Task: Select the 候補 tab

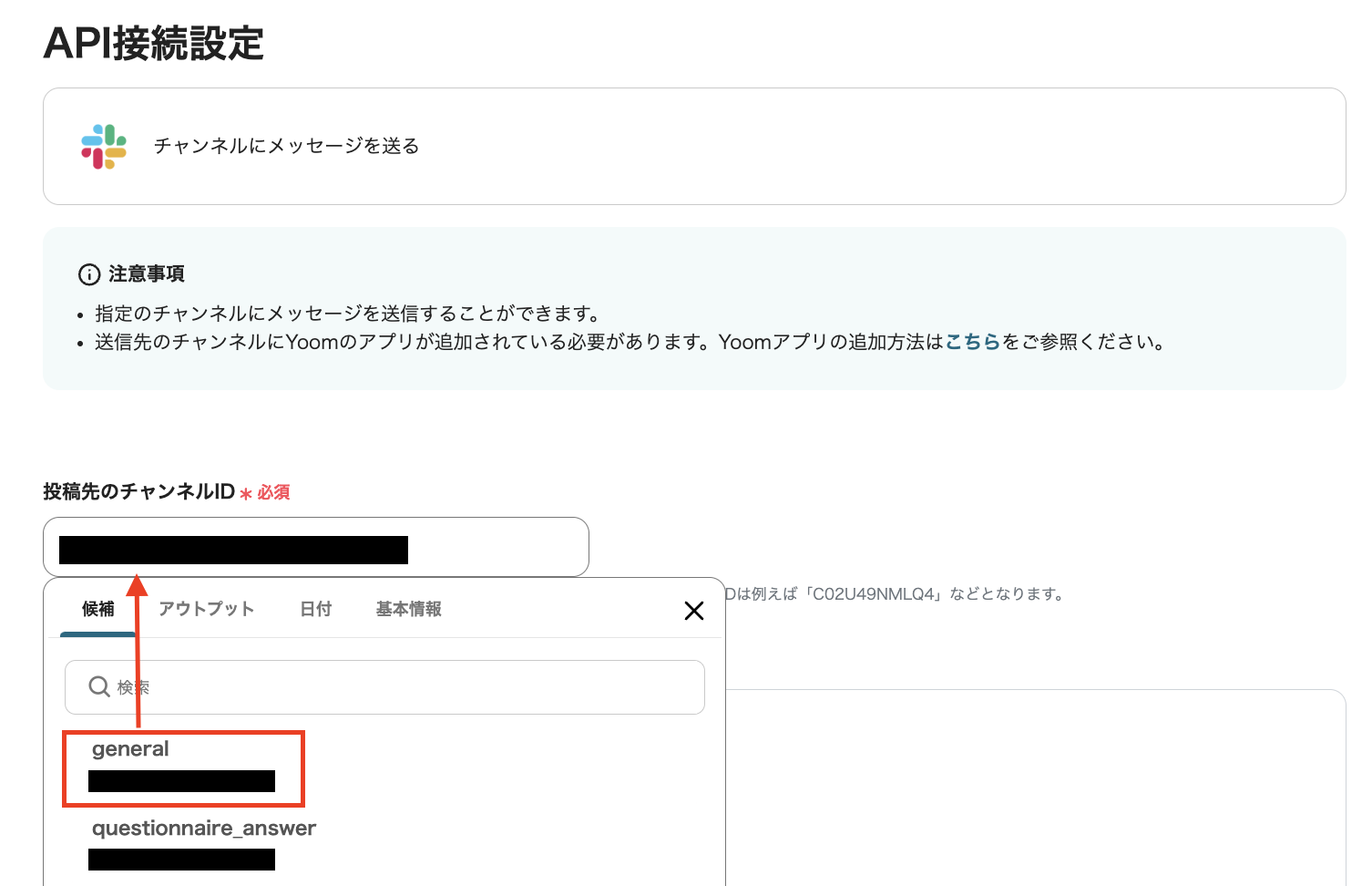Action: (97, 609)
